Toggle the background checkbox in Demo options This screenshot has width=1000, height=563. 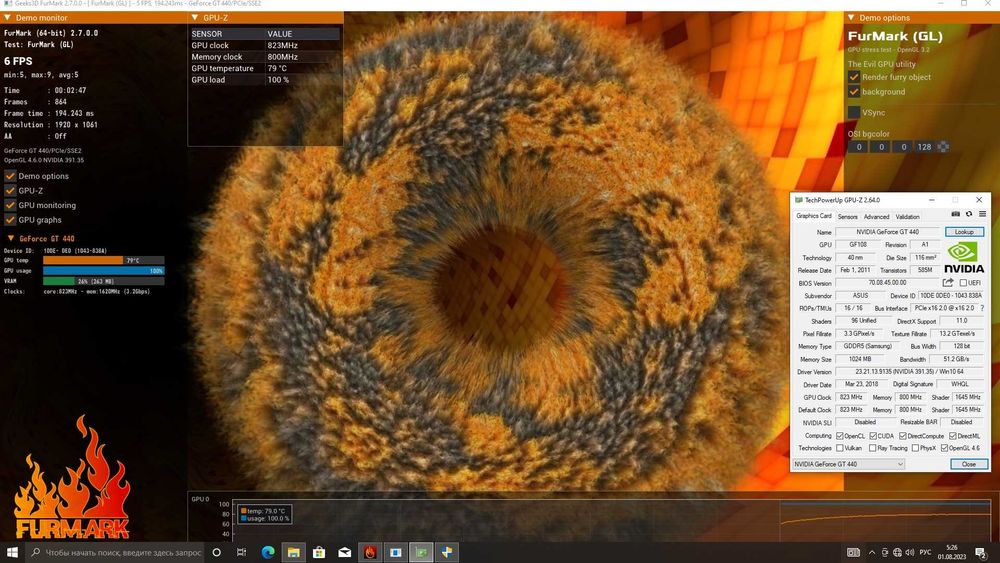(x=854, y=92)
